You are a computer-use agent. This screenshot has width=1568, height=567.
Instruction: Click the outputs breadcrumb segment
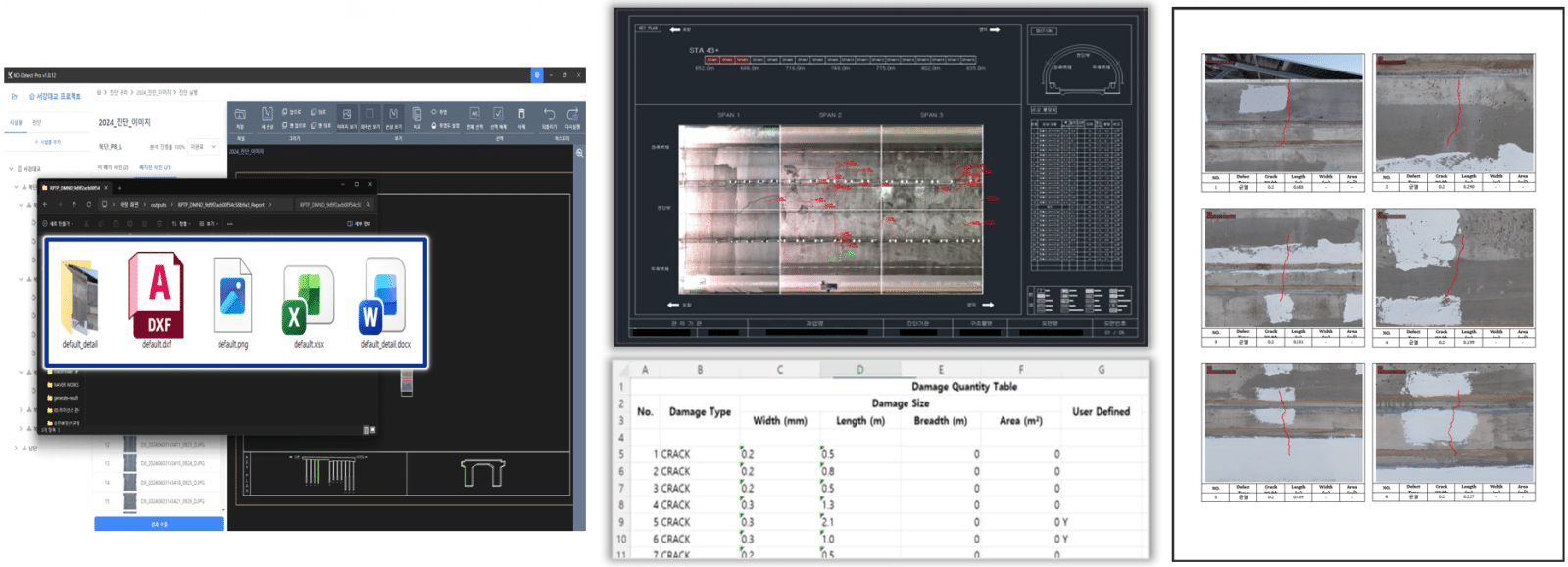click(x=158, y=205)
